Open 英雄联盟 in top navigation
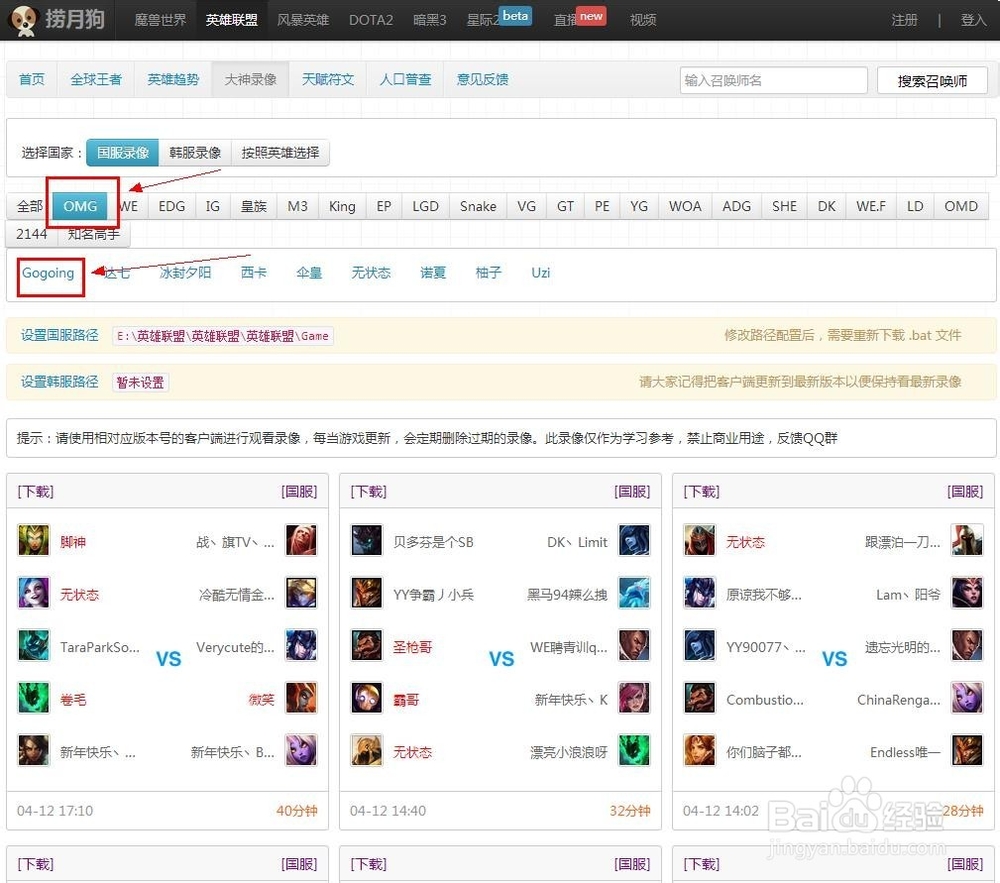Viewport: 1000px width, 883px height. coord(232,20)
